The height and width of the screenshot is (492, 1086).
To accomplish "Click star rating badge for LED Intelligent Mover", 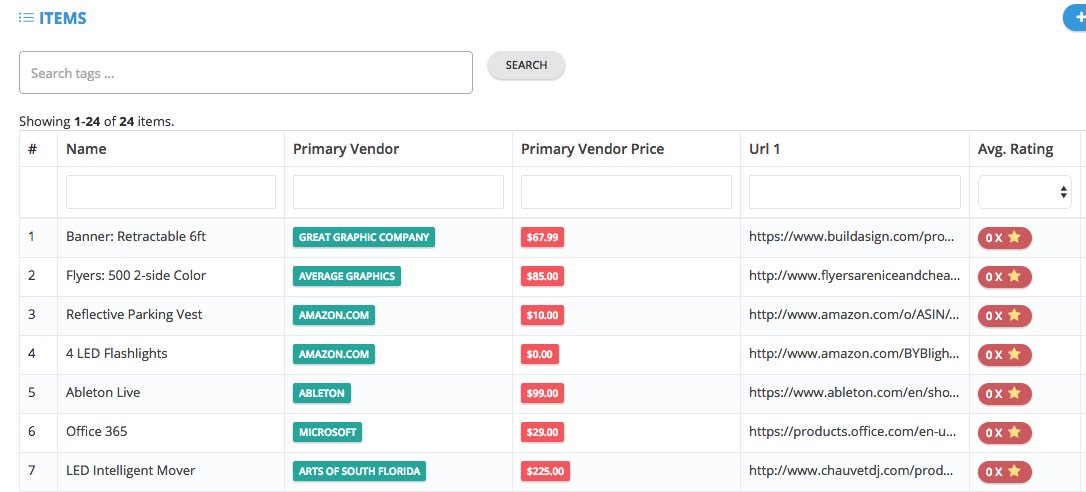I will tap(1004, 472).
